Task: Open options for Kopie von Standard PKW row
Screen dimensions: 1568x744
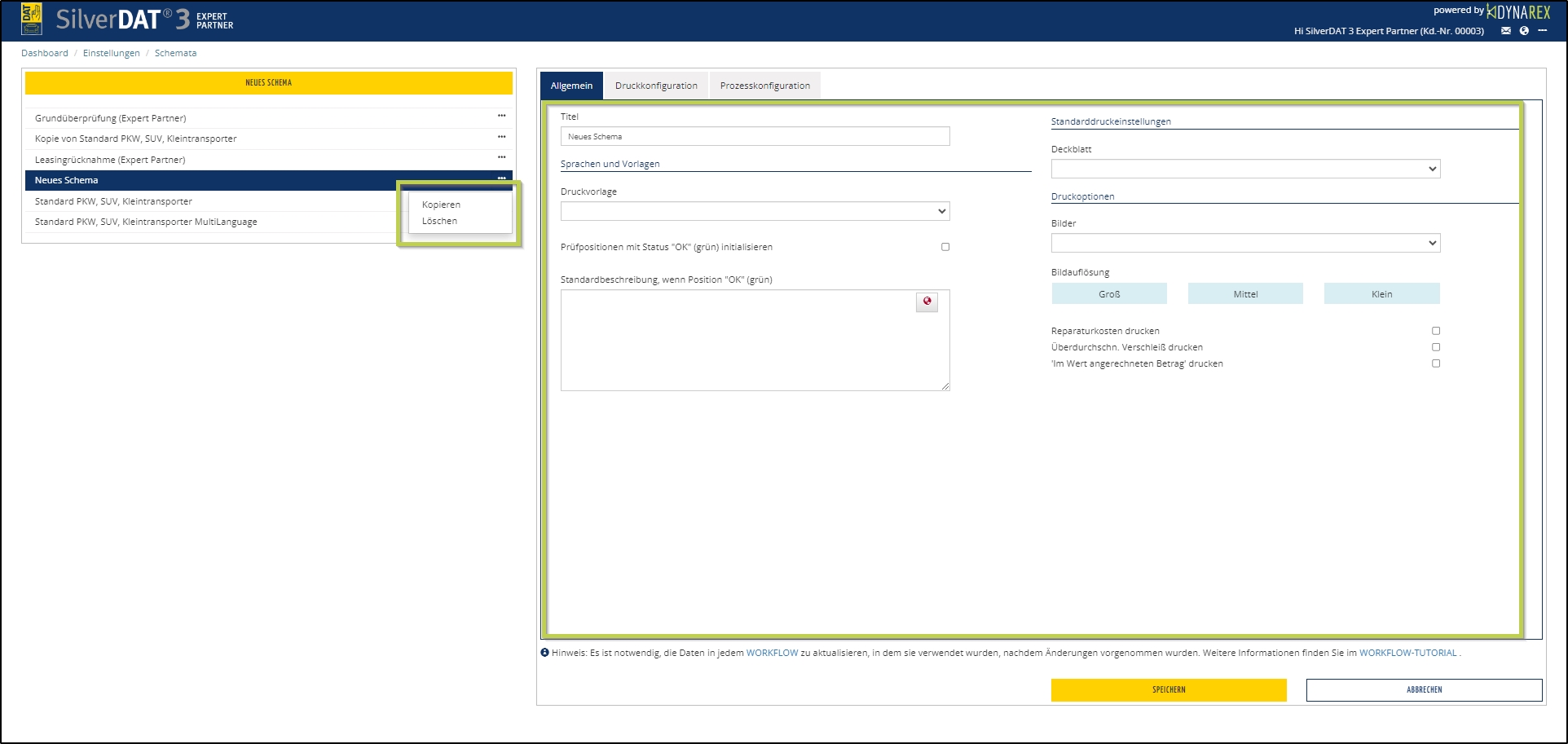Action: (501, 137)
